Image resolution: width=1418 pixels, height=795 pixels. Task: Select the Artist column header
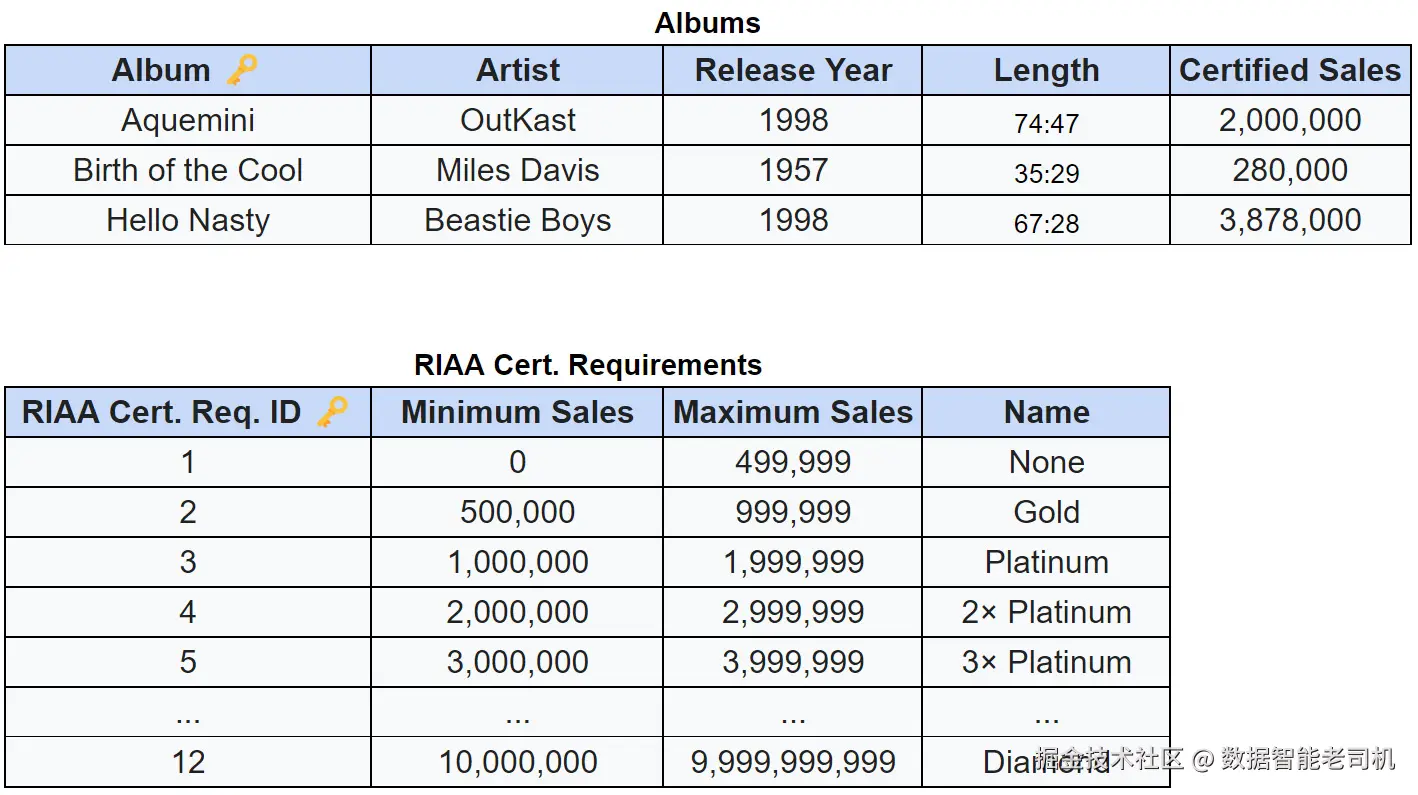(x=517, y=70)
